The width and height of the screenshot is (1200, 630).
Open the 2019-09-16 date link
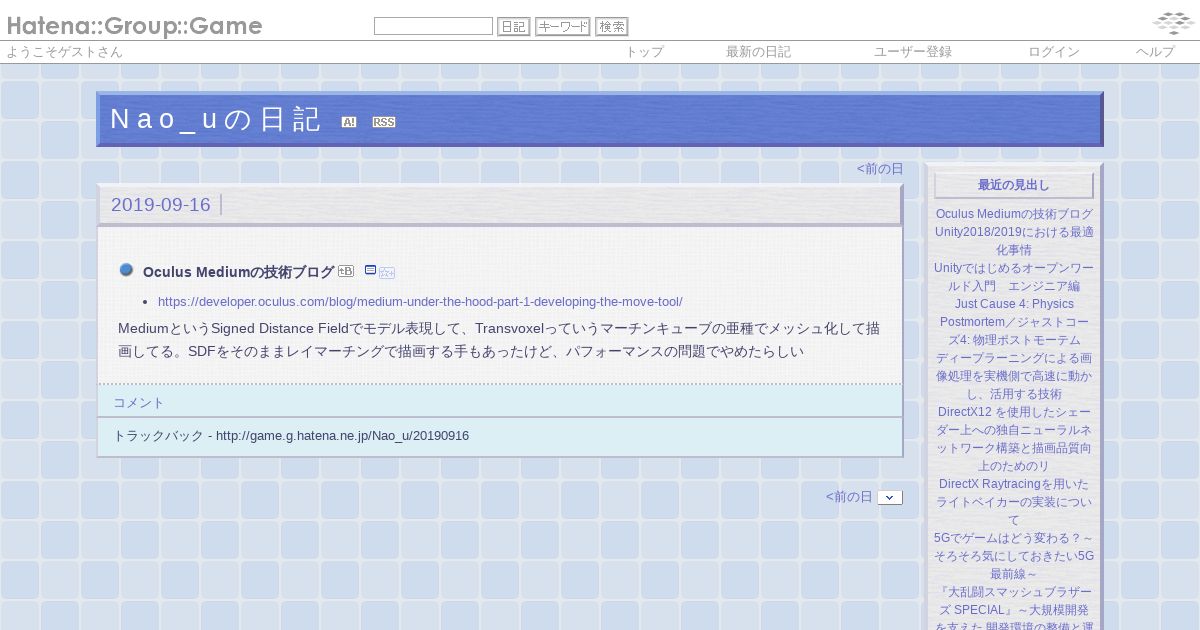click(161, 205)
